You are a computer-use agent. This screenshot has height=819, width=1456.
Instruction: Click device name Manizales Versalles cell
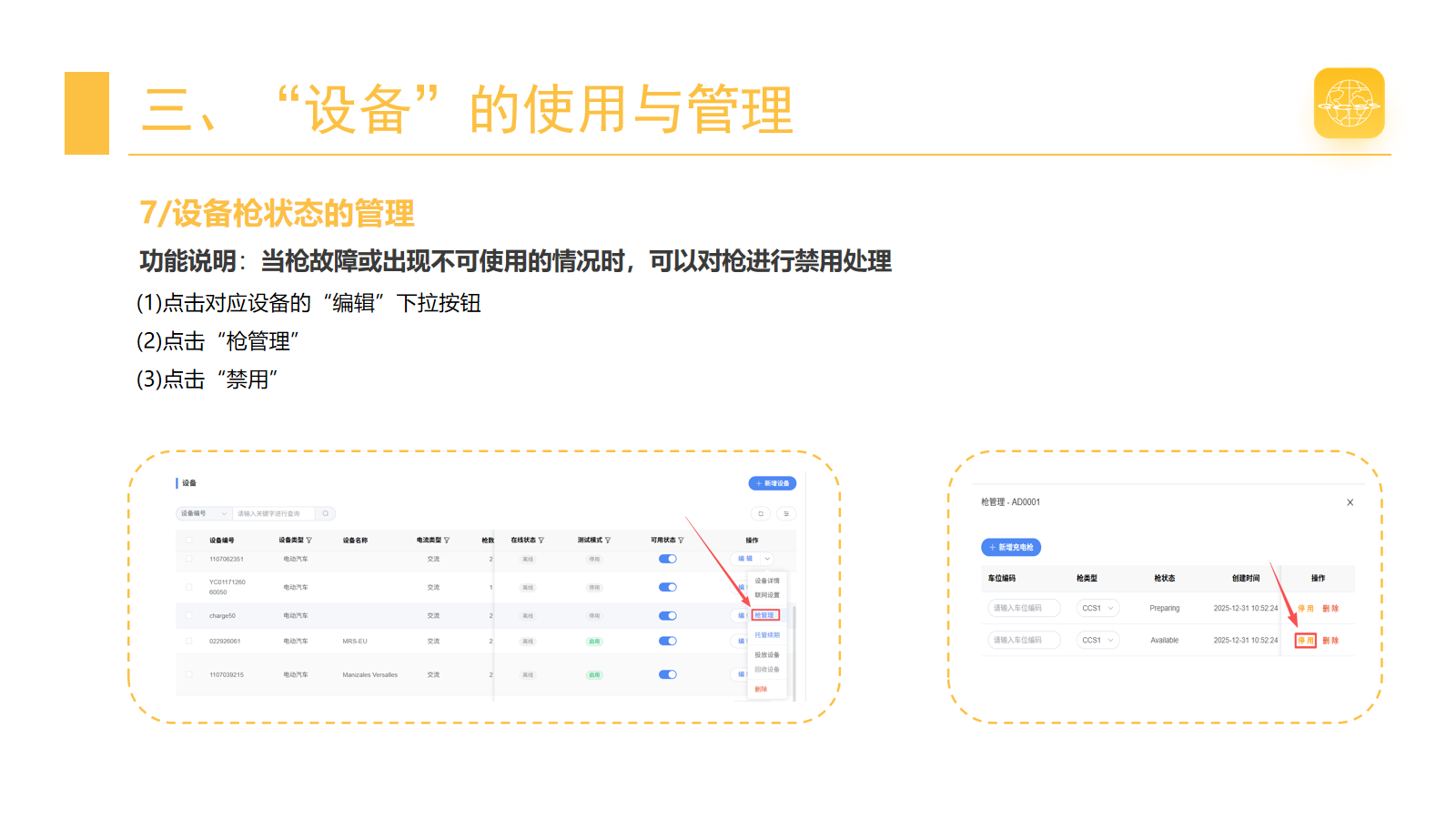pyautogui.click(x=369, y=675)
